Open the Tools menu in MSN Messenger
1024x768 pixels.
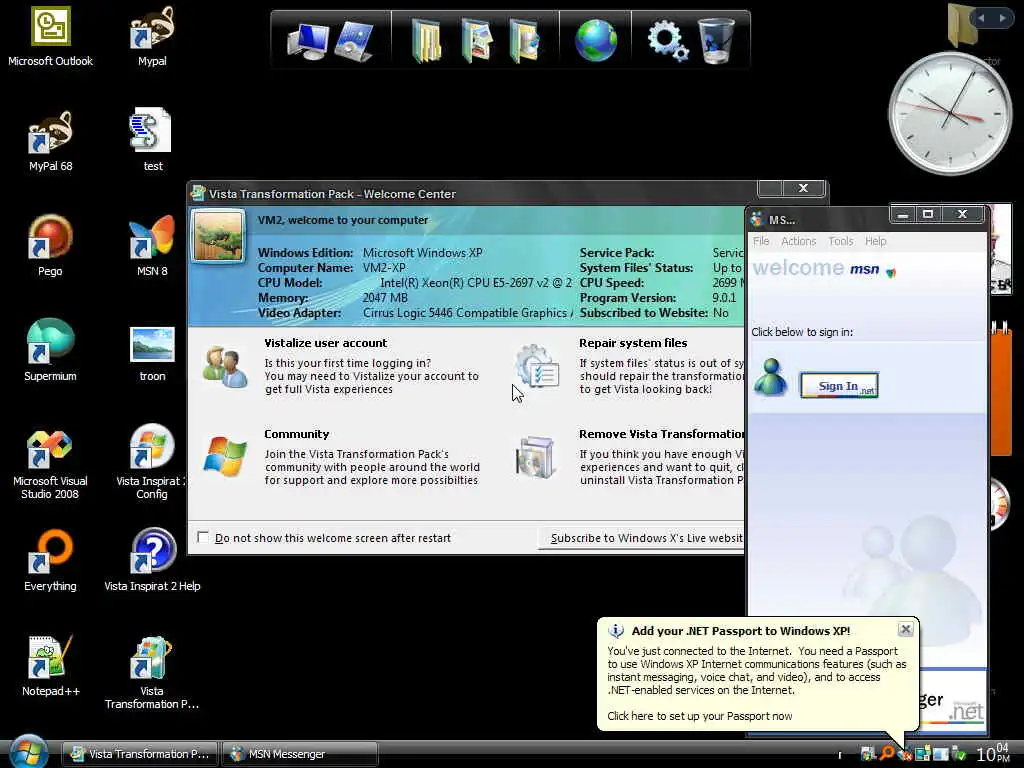click(x=840, y=241)
